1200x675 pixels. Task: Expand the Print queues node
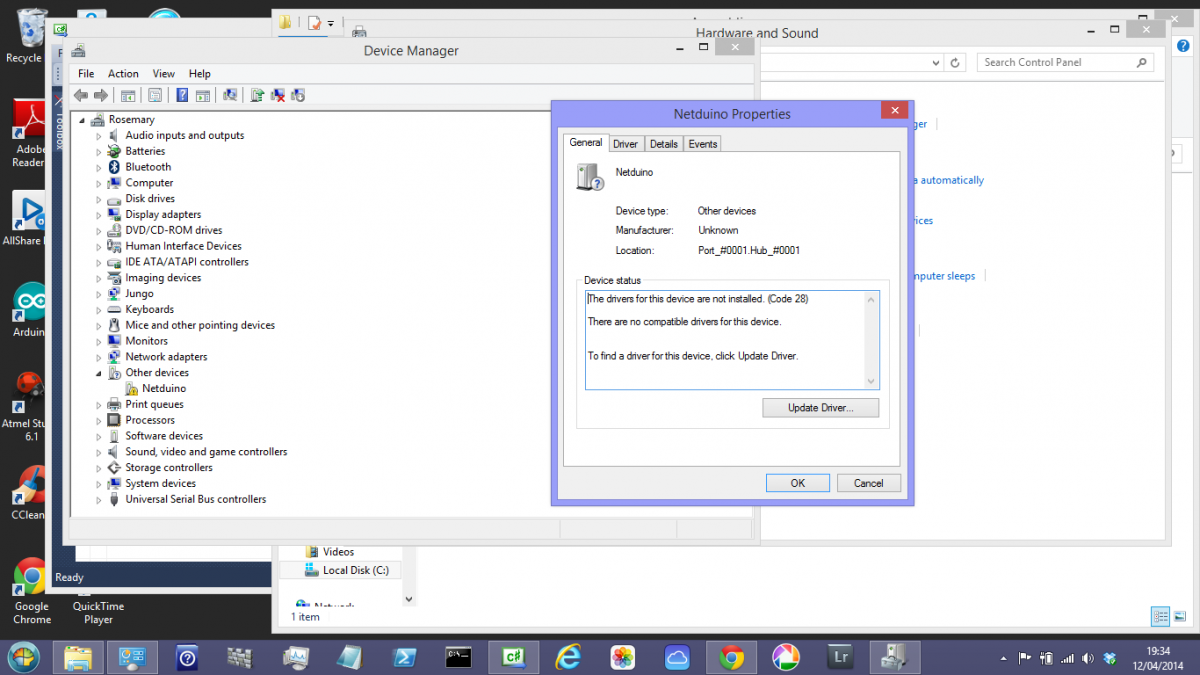coord(99,405)
